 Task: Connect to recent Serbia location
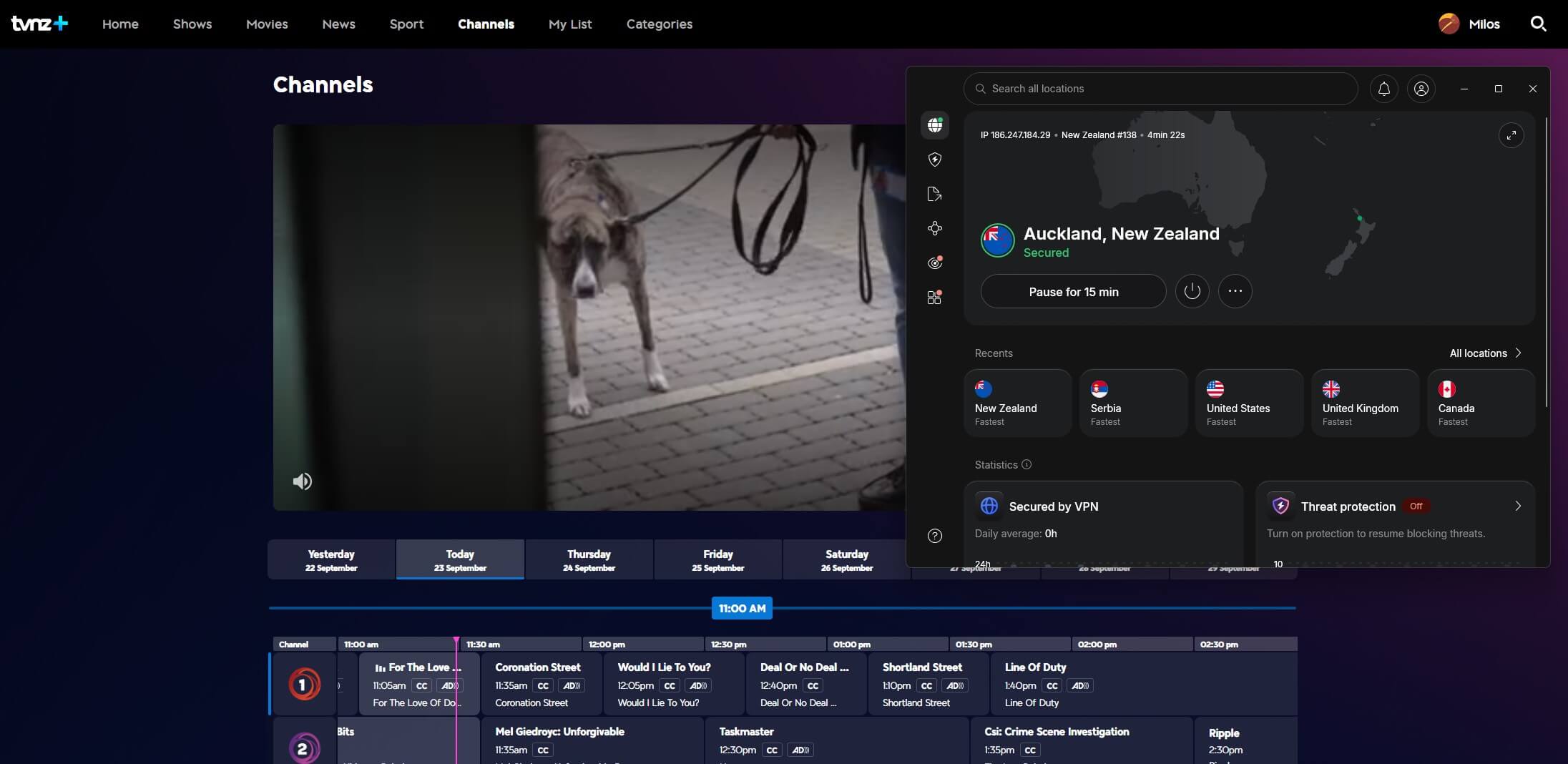[x=1133, y=403]
